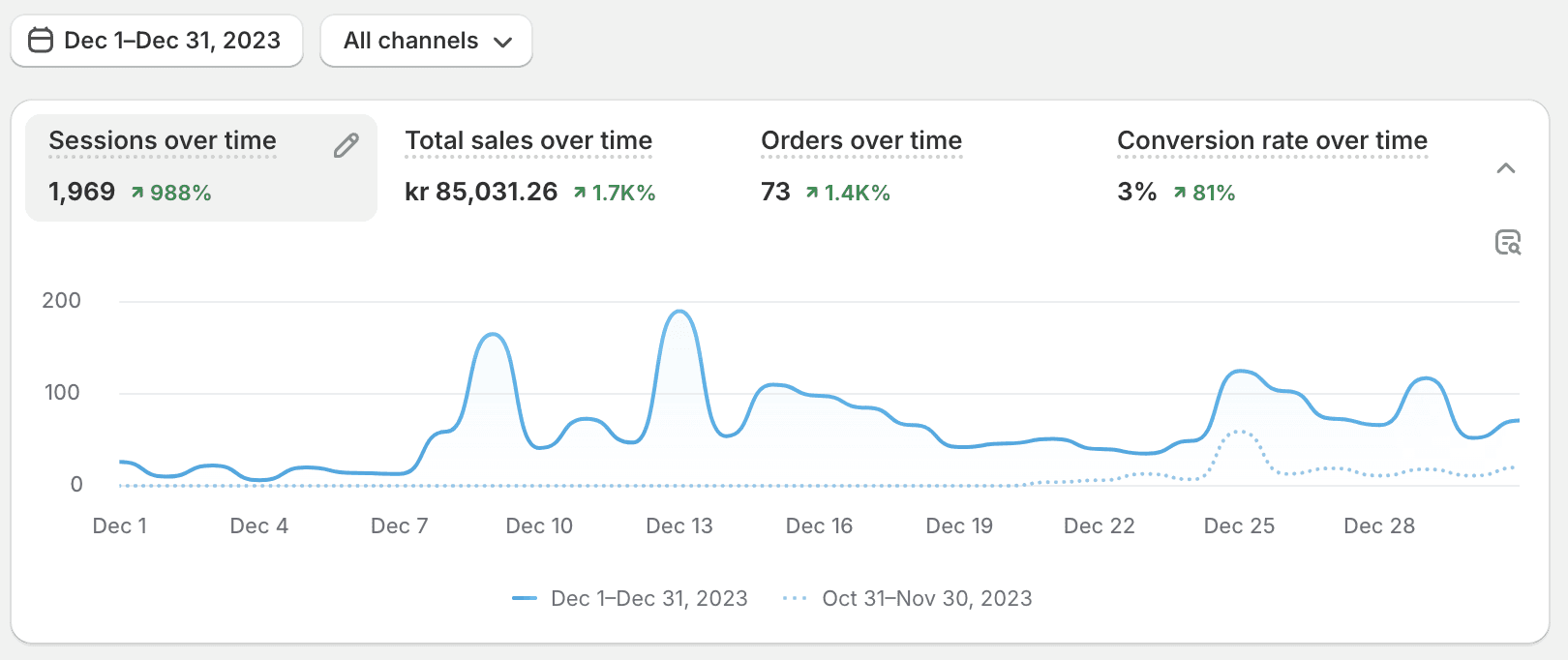Switch to Conversion rate over time metric
The image size is (1568, 660).
tap(1272, 140)
